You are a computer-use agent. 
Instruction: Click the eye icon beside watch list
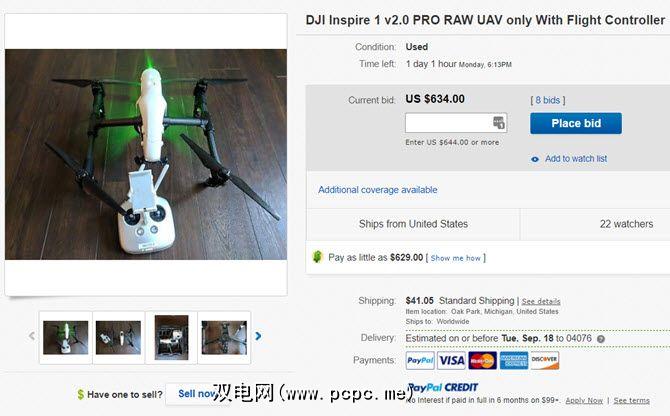point(535,159)
